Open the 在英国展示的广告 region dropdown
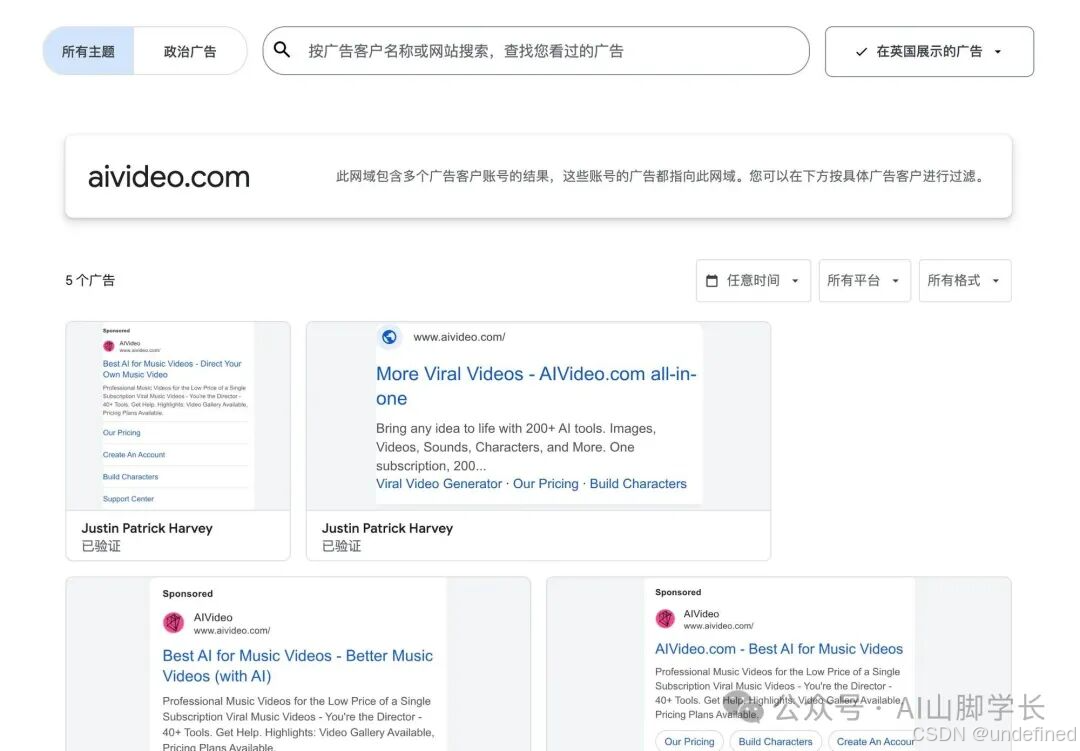 point(929,52)
